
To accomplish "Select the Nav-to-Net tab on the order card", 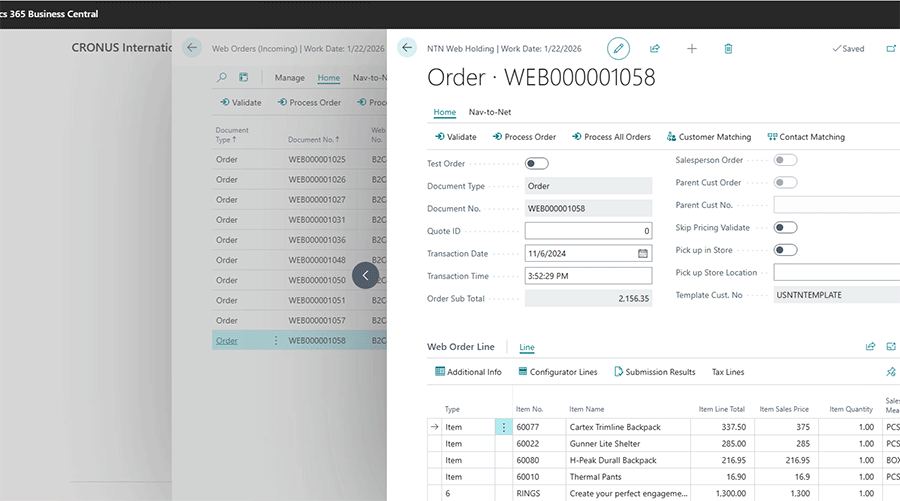I will pyautogui.click(x=490, y=112).
